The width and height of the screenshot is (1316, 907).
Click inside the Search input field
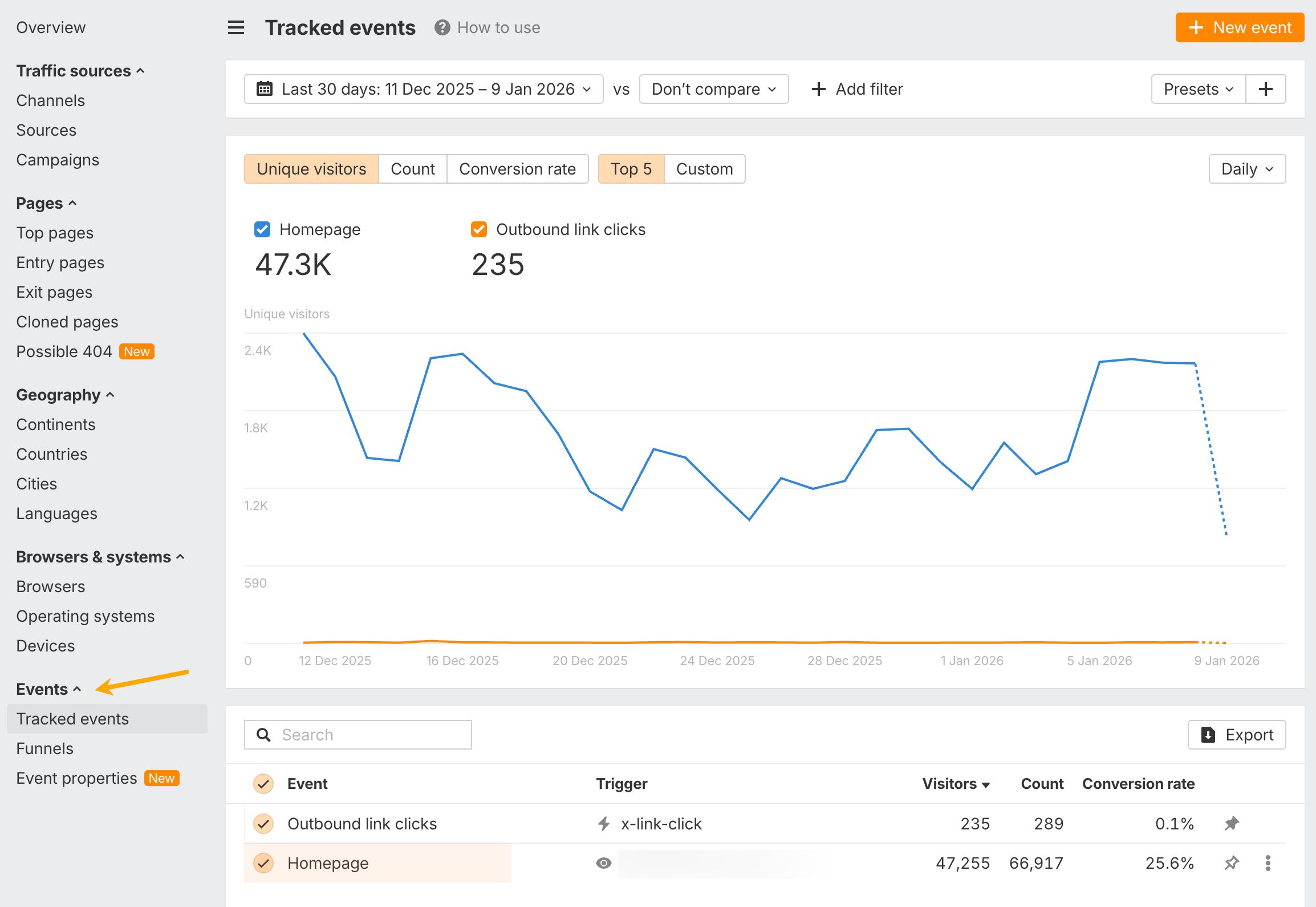click(x=371, y=735)
